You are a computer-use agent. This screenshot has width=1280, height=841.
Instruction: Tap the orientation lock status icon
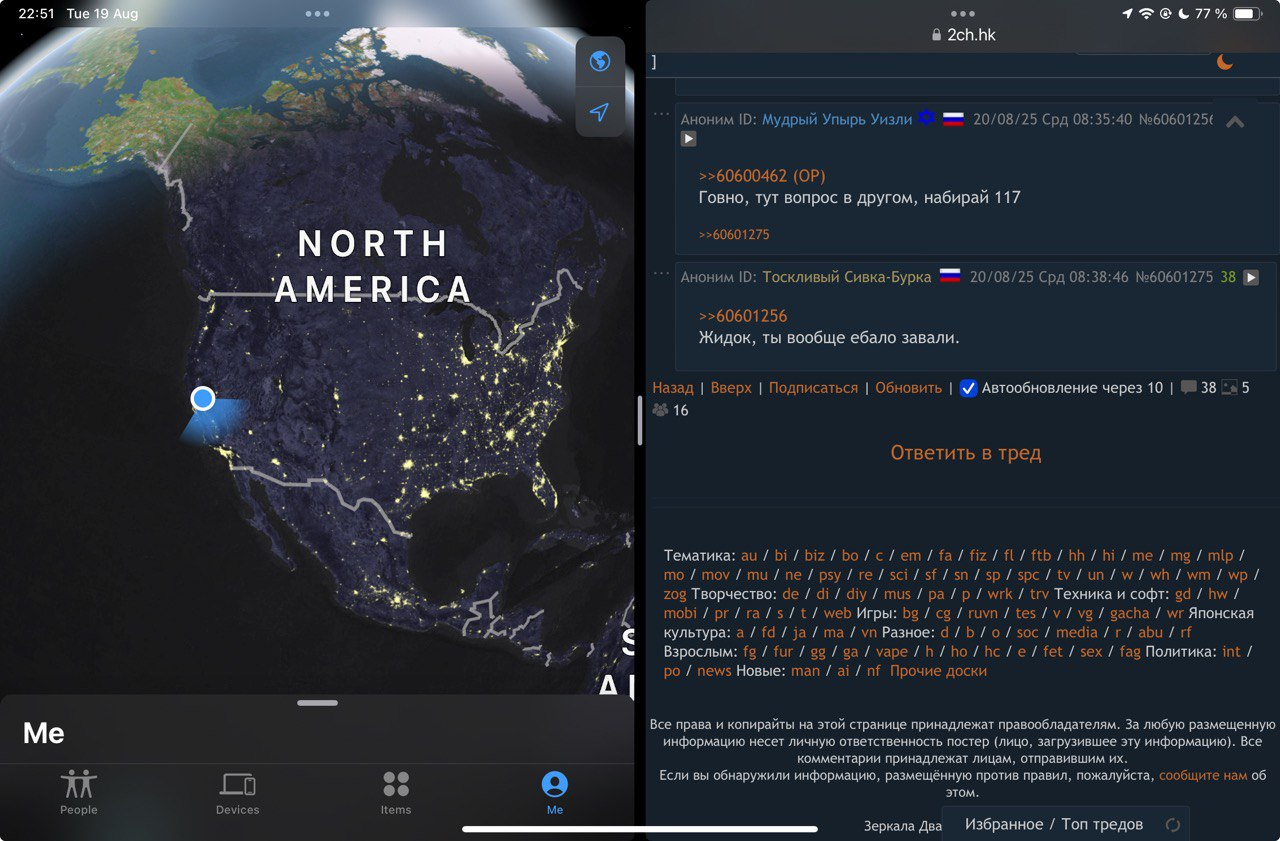pos(1165,14)
